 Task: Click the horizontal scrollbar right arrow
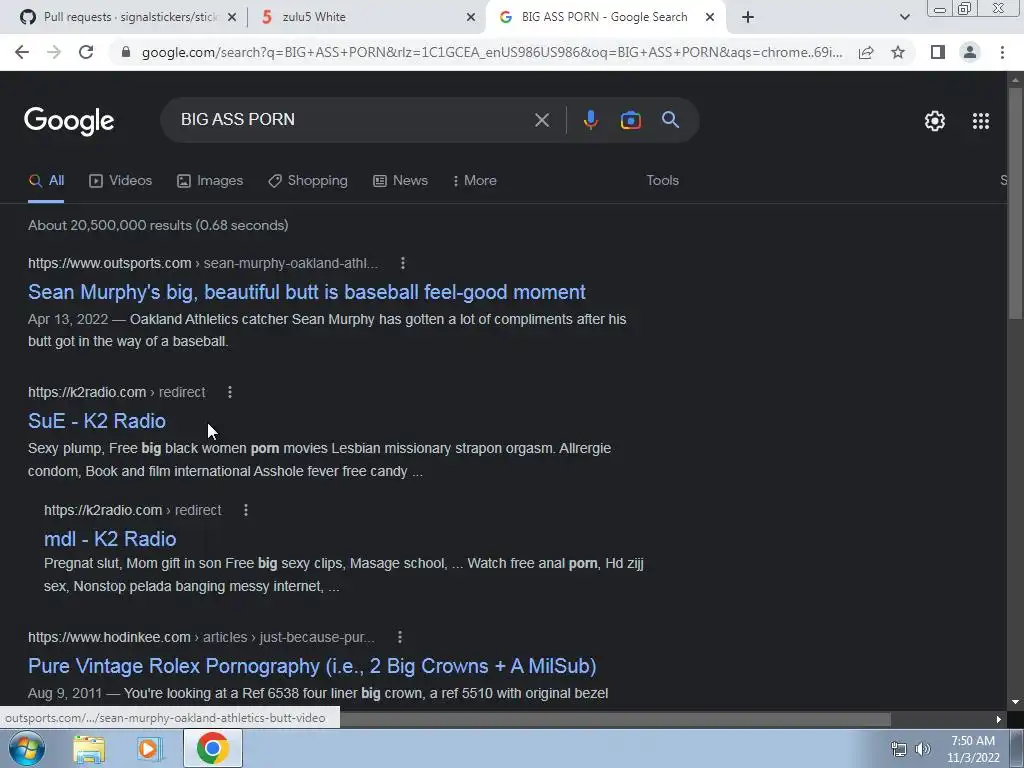999,719
